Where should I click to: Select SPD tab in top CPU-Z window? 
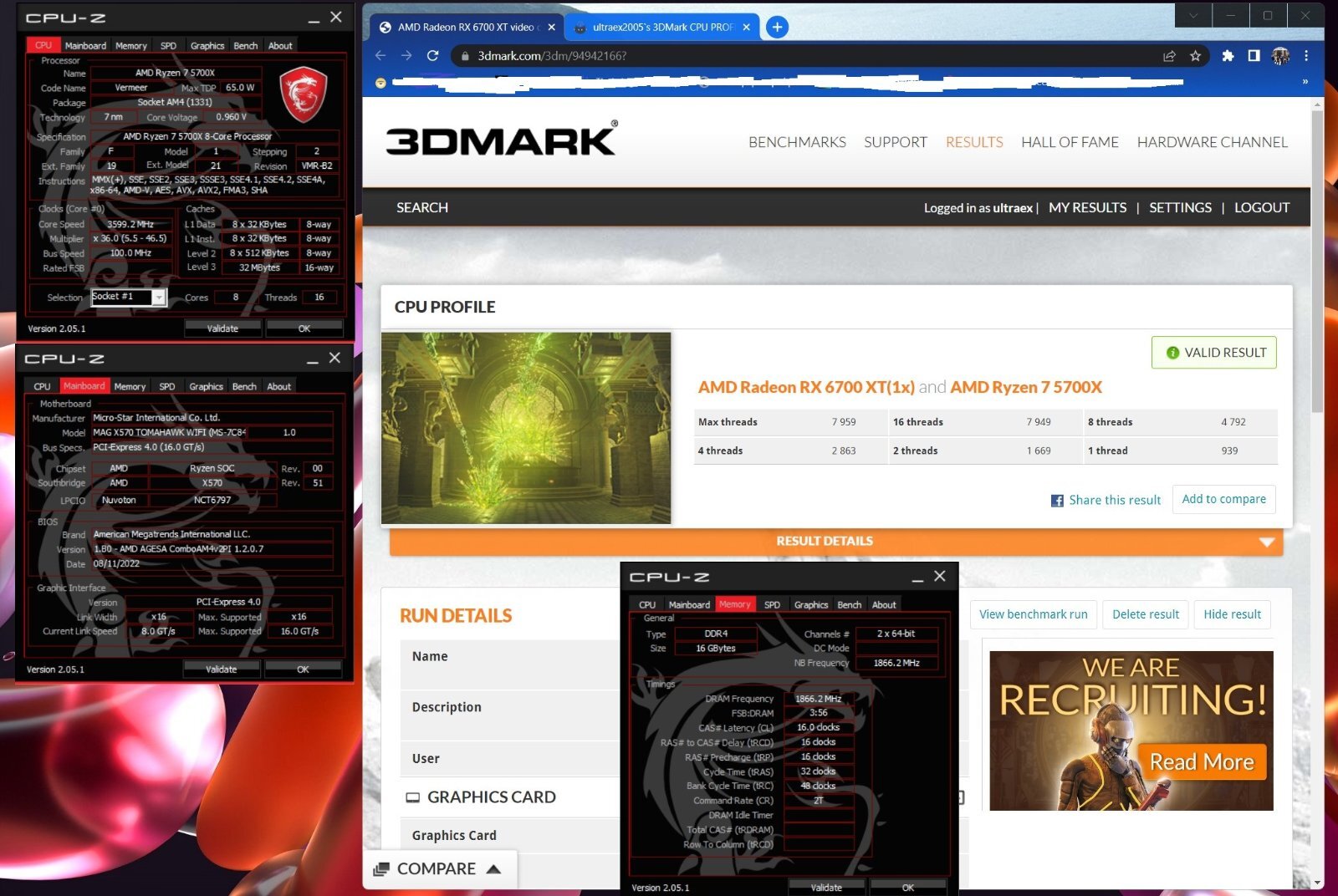(x=168, y=46)
